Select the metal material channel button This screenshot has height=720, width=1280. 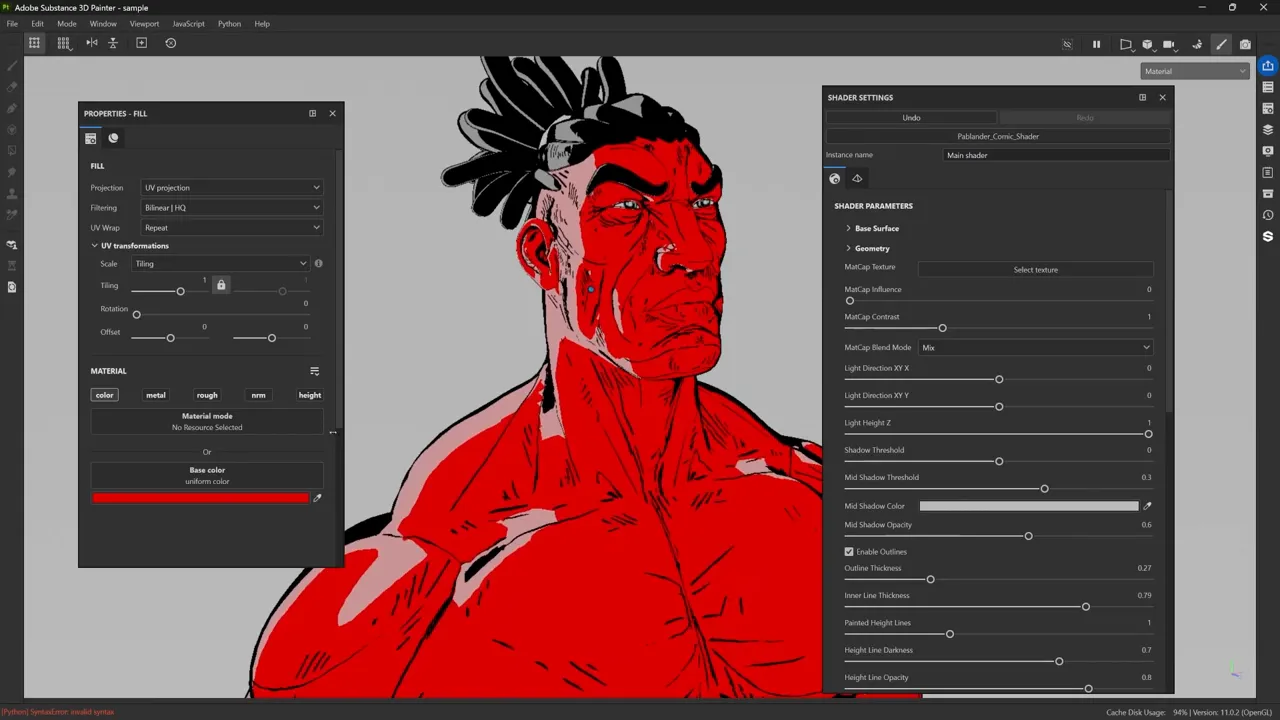(155, 394)
